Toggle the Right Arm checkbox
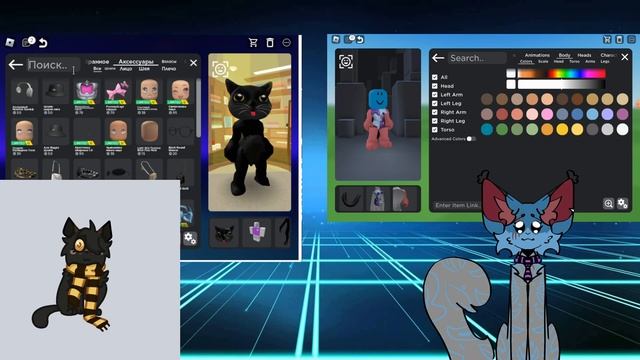This screenshot has width=640, height=360. (x=435, y=112)
